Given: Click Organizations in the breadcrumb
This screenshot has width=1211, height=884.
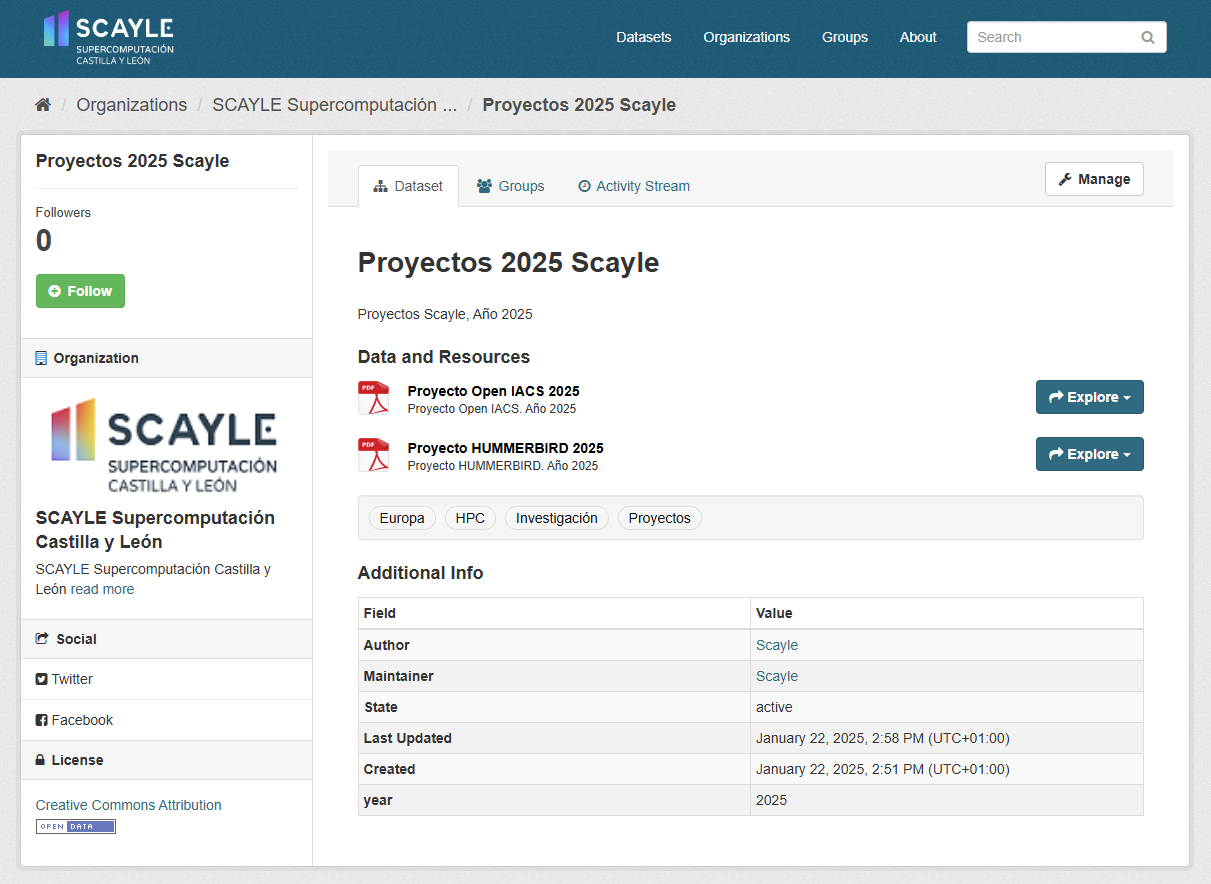Looking at the screenshot, I should (132, 105).
